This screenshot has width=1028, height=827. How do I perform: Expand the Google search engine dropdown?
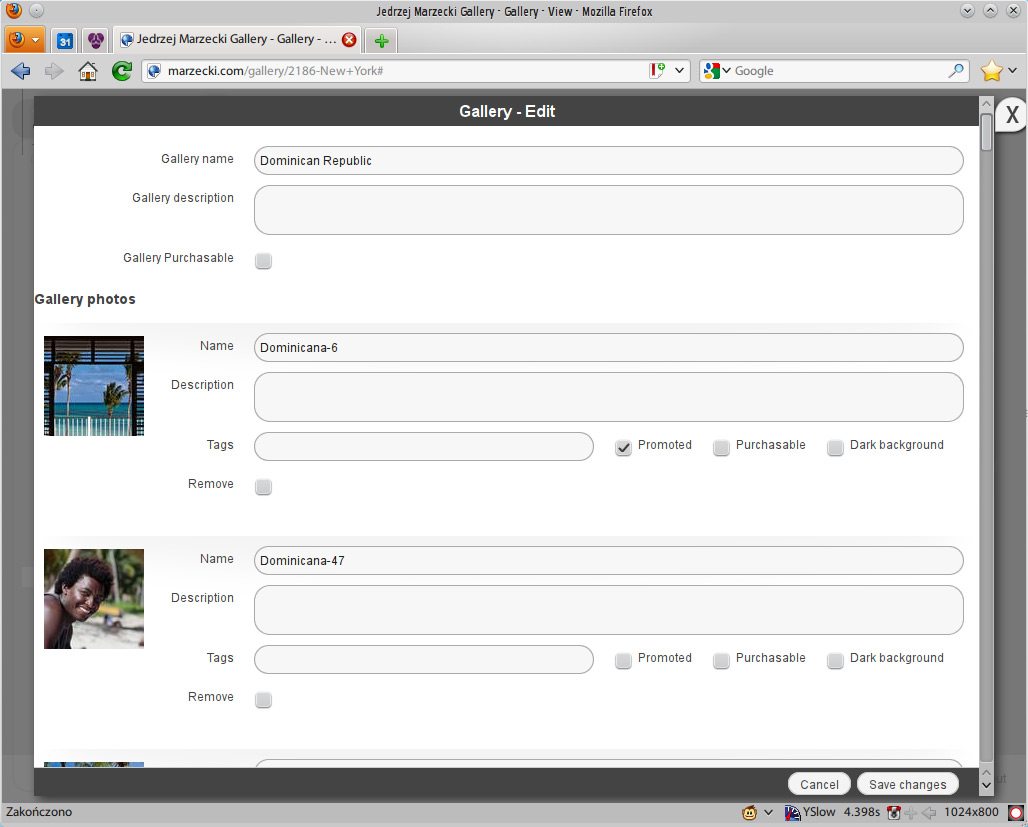(718, 71)
